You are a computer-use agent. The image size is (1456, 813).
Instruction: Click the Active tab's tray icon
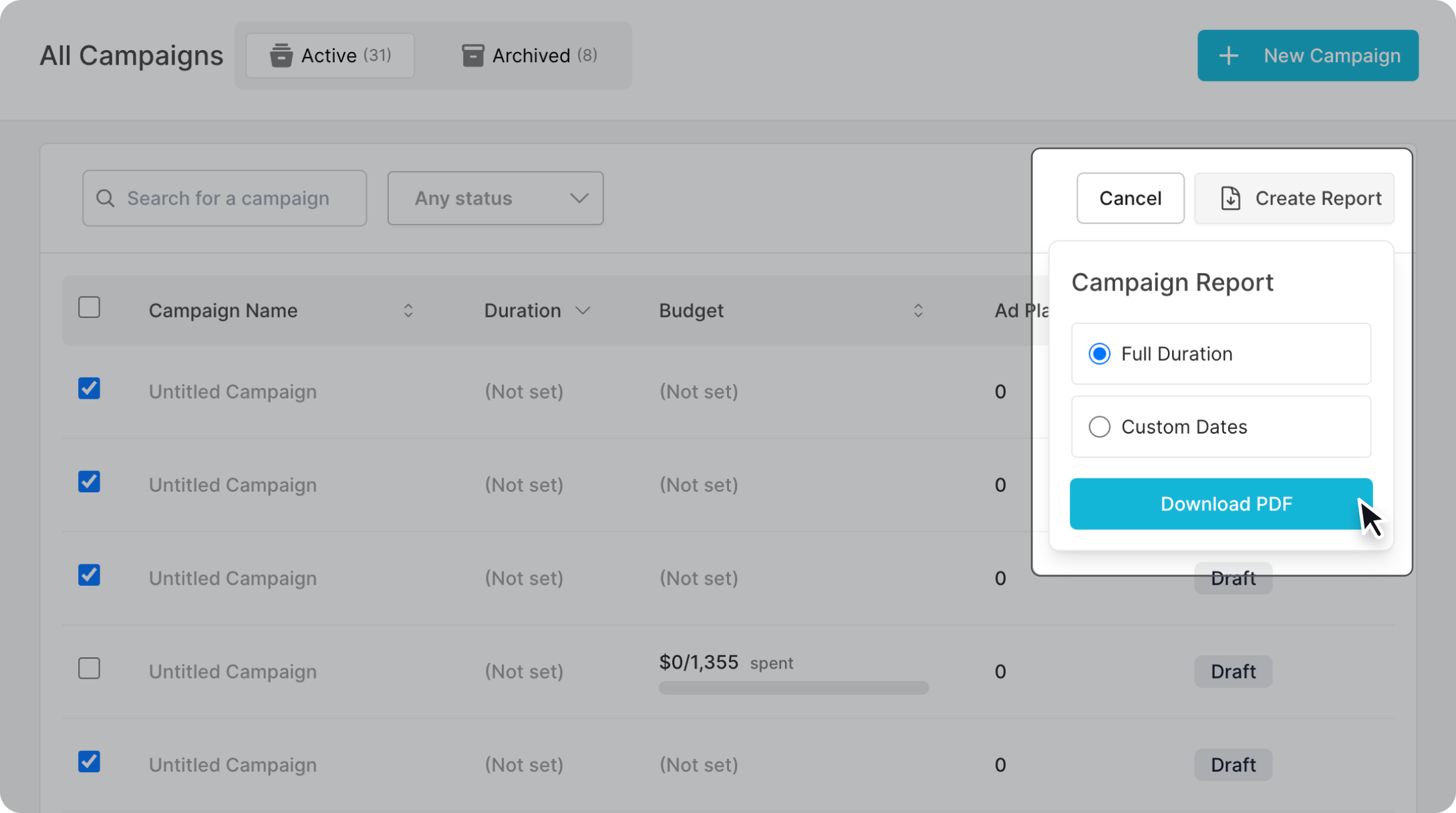click(x=281, y=55)
